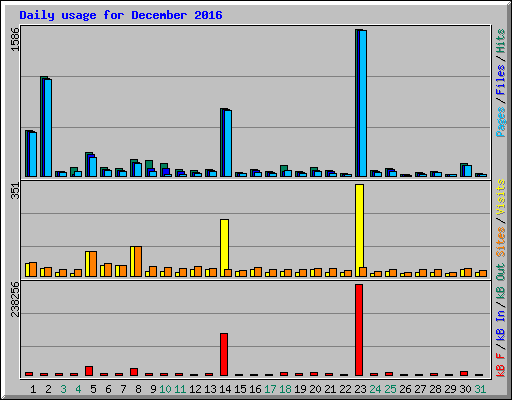Click the yellow visits bar for day 8
Viewport: 512px width, 400px height.
[x=132, y=262]
